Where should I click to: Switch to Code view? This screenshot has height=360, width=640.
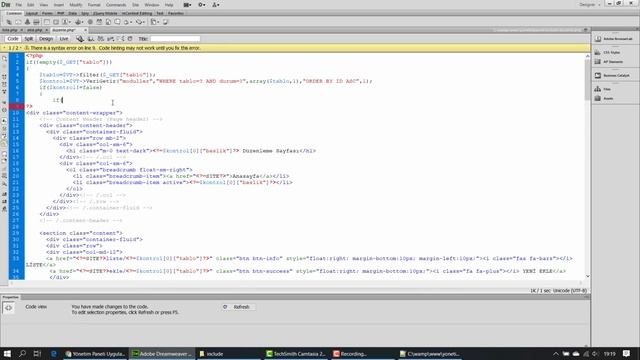click(13, 39)
